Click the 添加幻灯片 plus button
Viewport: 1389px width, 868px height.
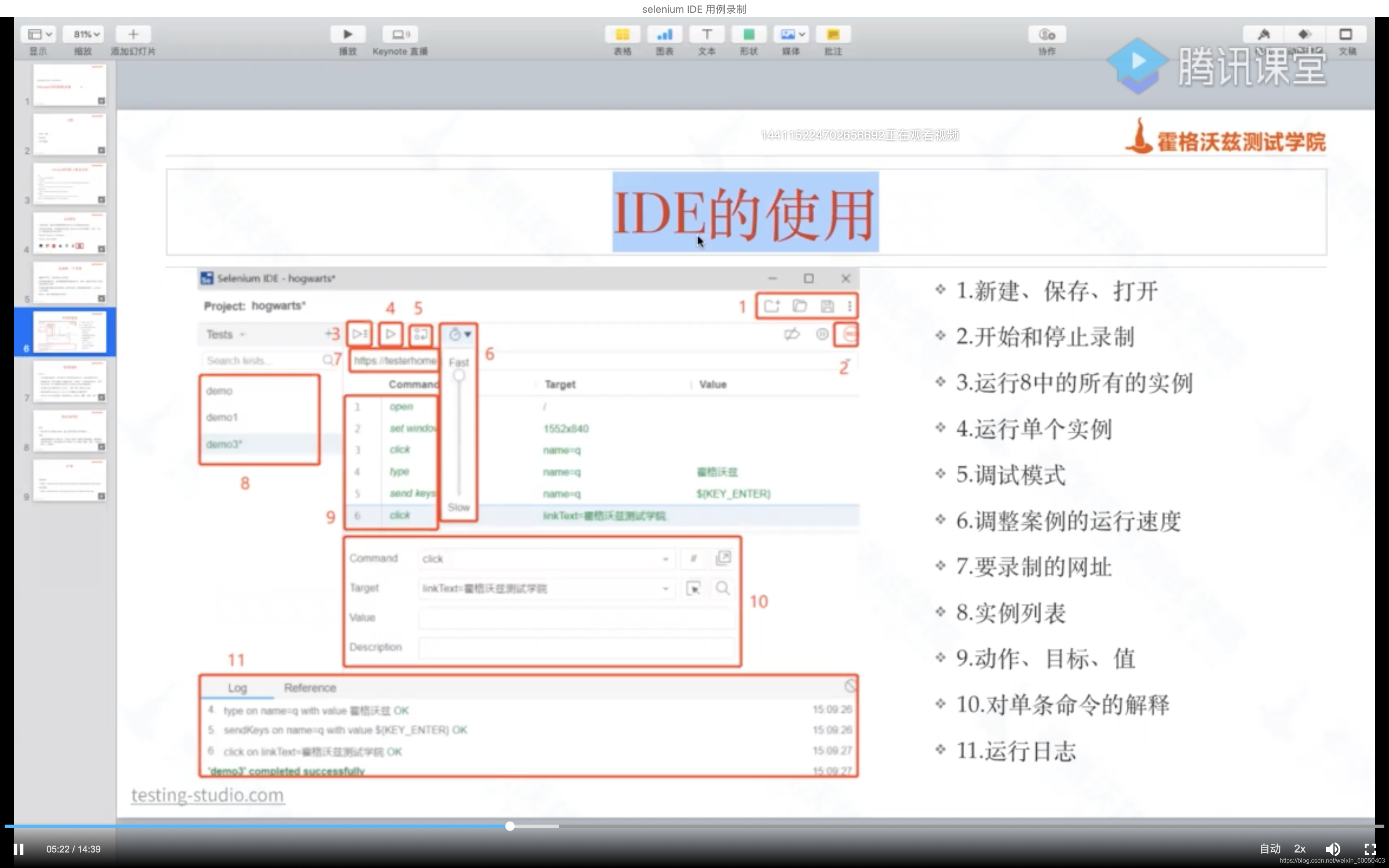click(133, 34)
